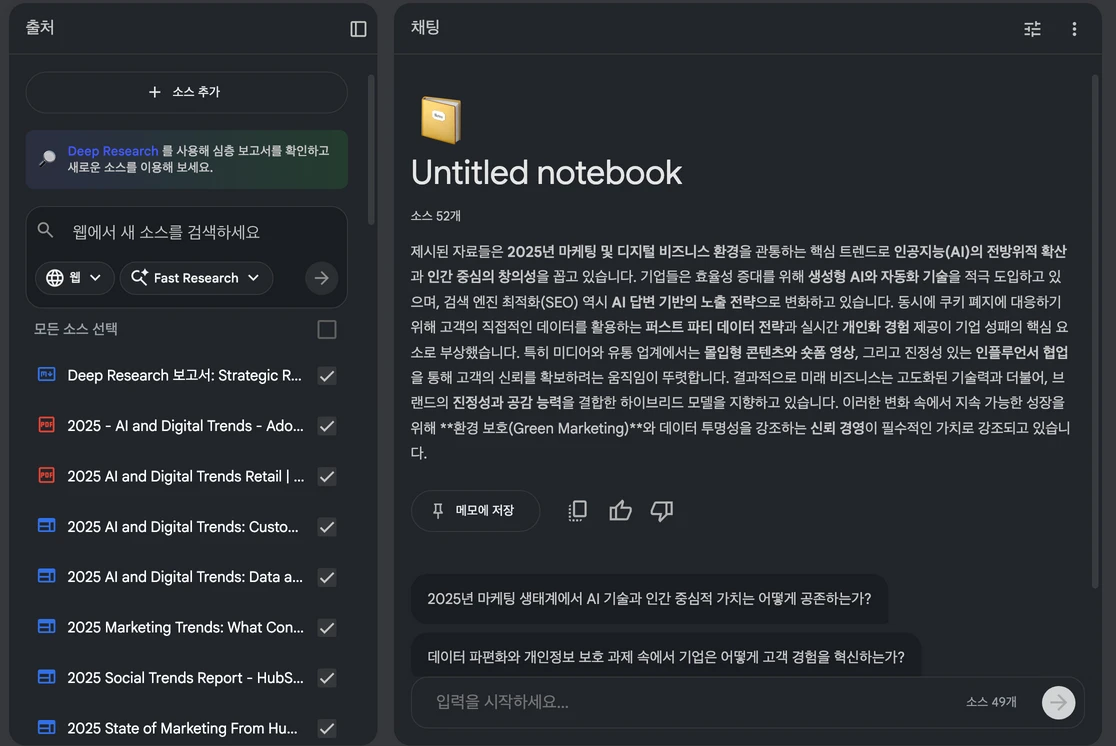Open chat settings tune icon
This screenshot has height=746, width=1116.
click(x=1032, y=29)
